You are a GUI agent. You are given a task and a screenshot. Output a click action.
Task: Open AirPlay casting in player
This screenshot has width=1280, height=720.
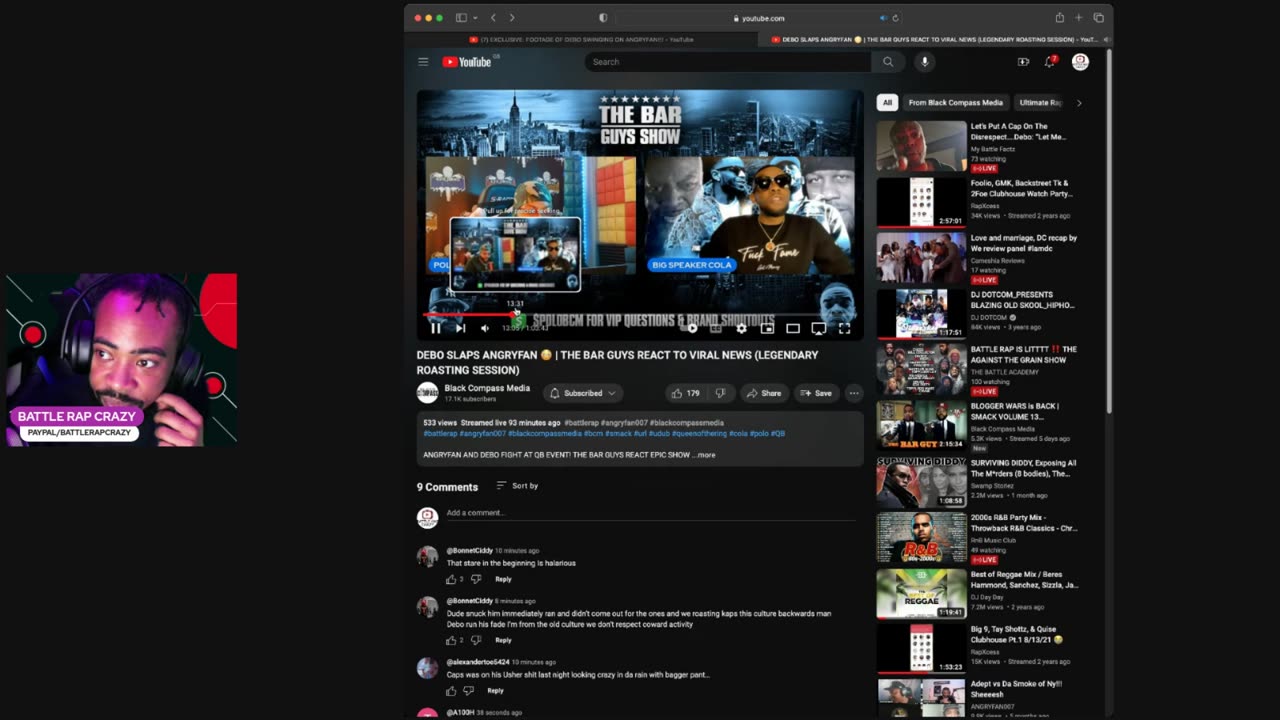[818, 328]
